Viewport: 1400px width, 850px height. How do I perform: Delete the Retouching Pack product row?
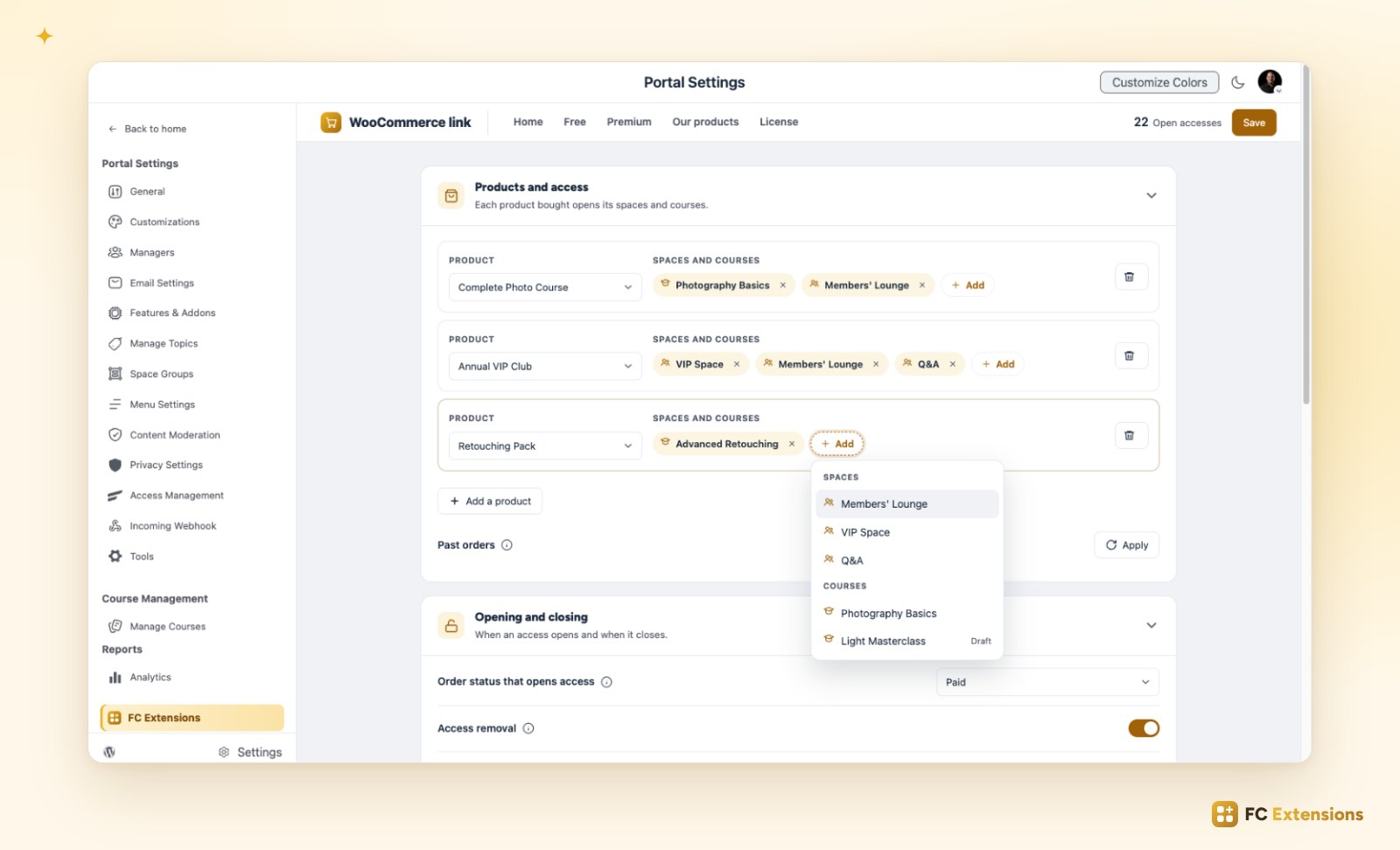(x=1130, y=435)
